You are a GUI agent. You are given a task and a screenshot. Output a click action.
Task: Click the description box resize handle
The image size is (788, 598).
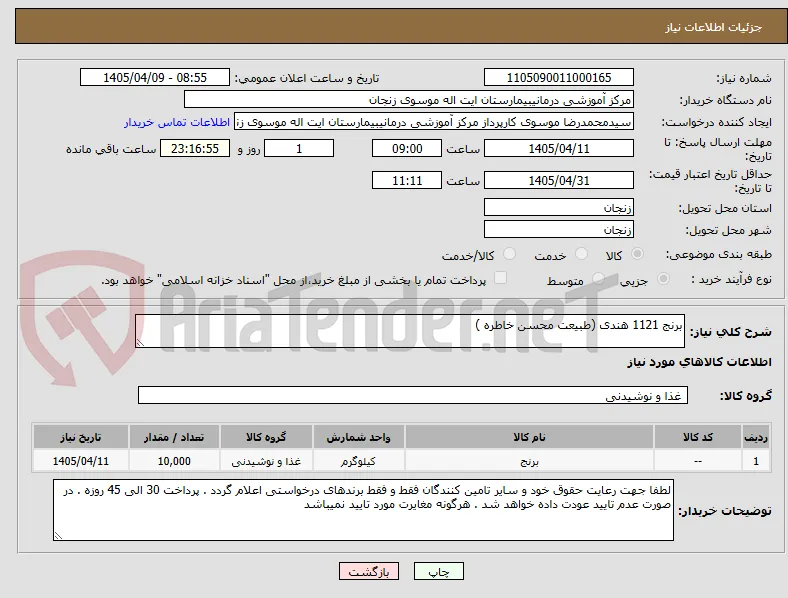140,343
